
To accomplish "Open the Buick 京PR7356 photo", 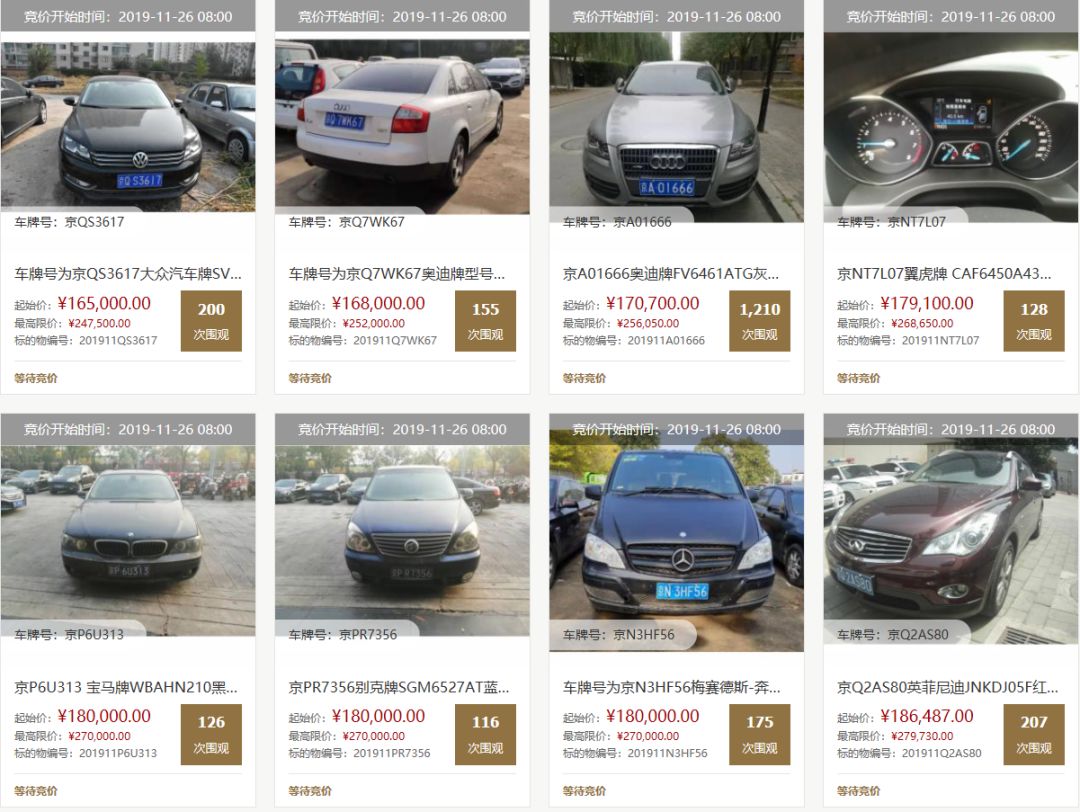I will click(x=402, y=541).
